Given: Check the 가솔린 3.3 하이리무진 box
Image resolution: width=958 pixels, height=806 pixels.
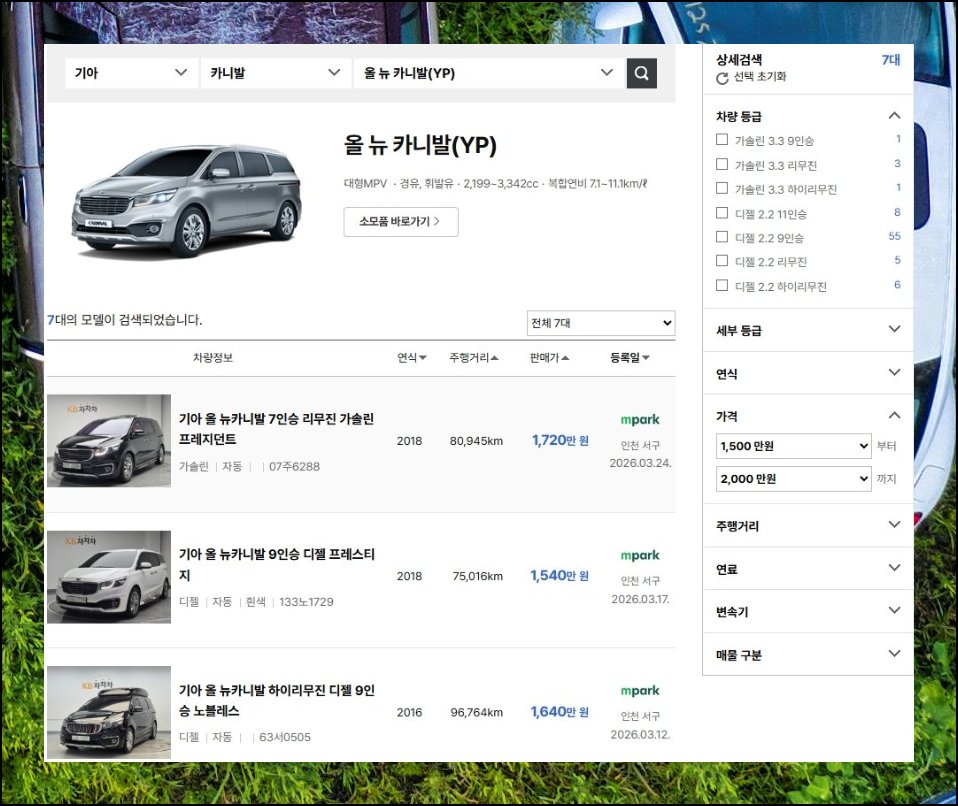Looking at the screenshot, I should 722,188.
